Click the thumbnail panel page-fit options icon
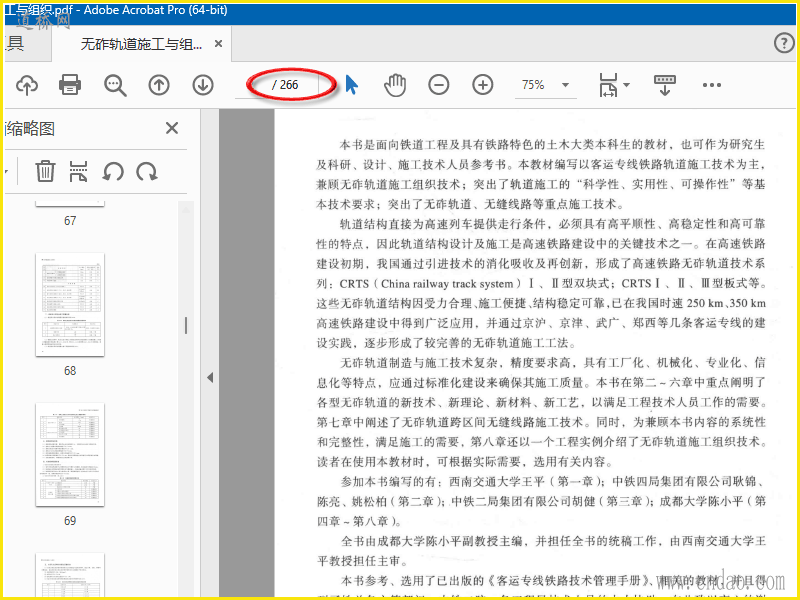The width and height of the screenshot is (800, 600). 78,171
